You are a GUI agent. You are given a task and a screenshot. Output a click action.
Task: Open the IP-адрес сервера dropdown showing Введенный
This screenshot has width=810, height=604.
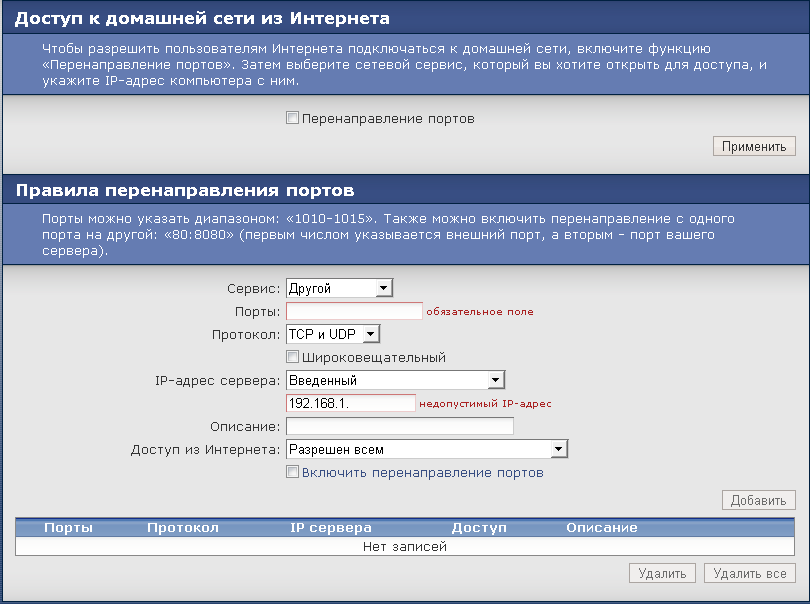[395, 380]
